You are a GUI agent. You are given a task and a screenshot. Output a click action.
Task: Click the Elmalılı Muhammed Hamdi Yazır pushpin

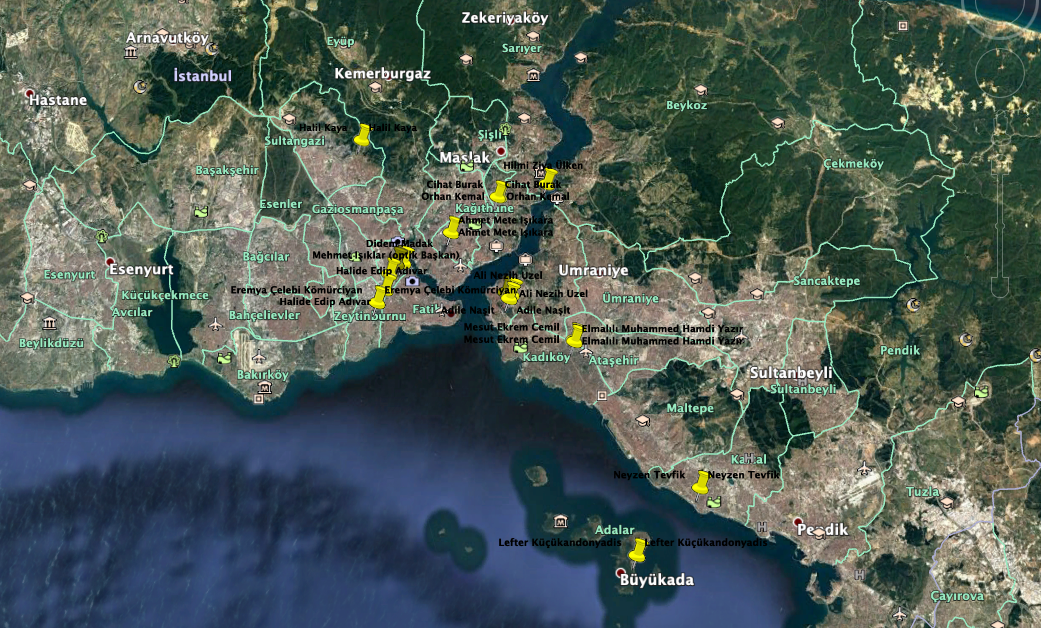576,335
